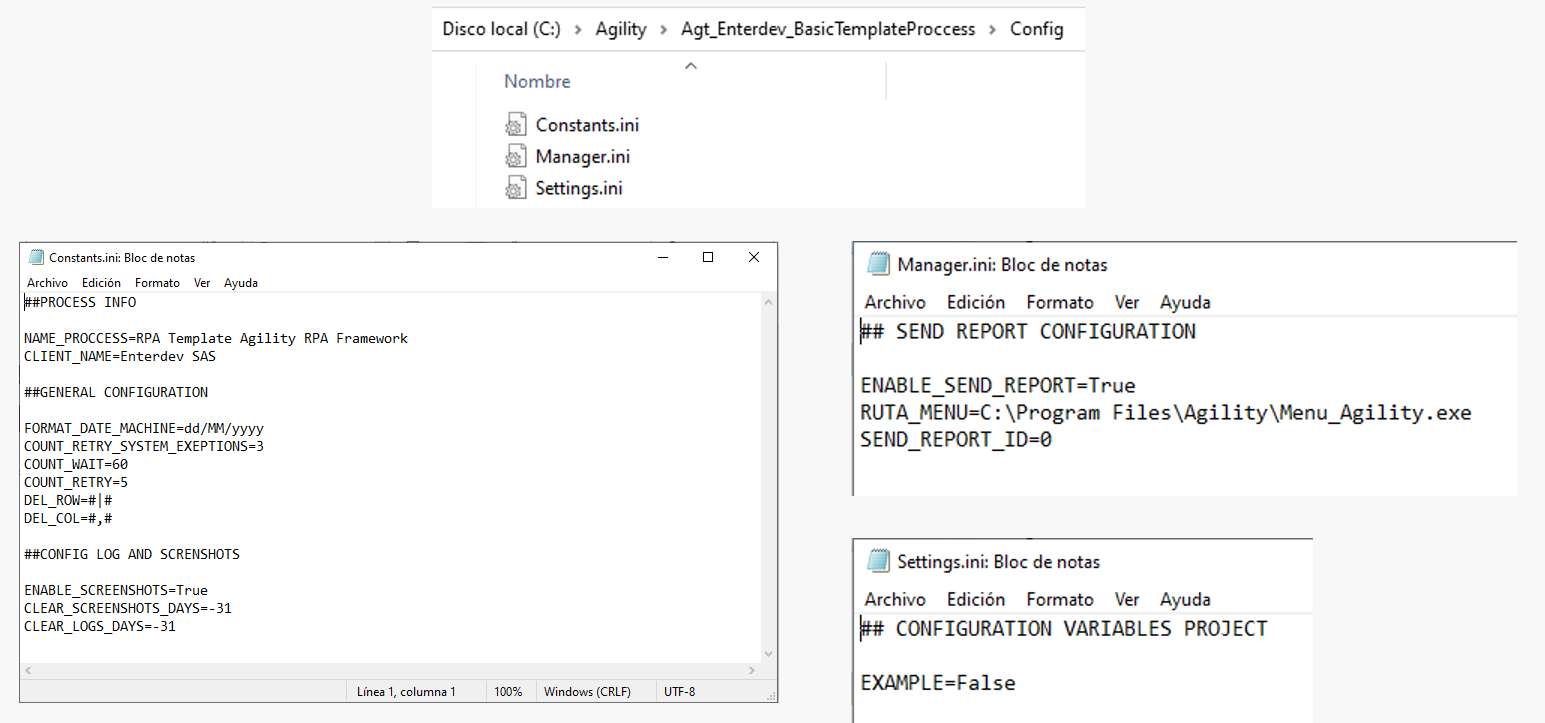Click the horizontal scrollbar left arrow in Constants.ini
This screenshot has width=1545, height=723.
click(28, 671)
